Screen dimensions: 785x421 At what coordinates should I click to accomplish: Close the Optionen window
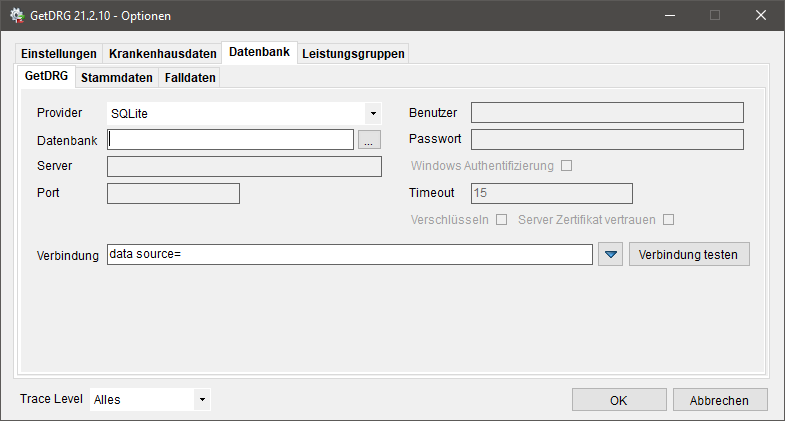(760, 16)
